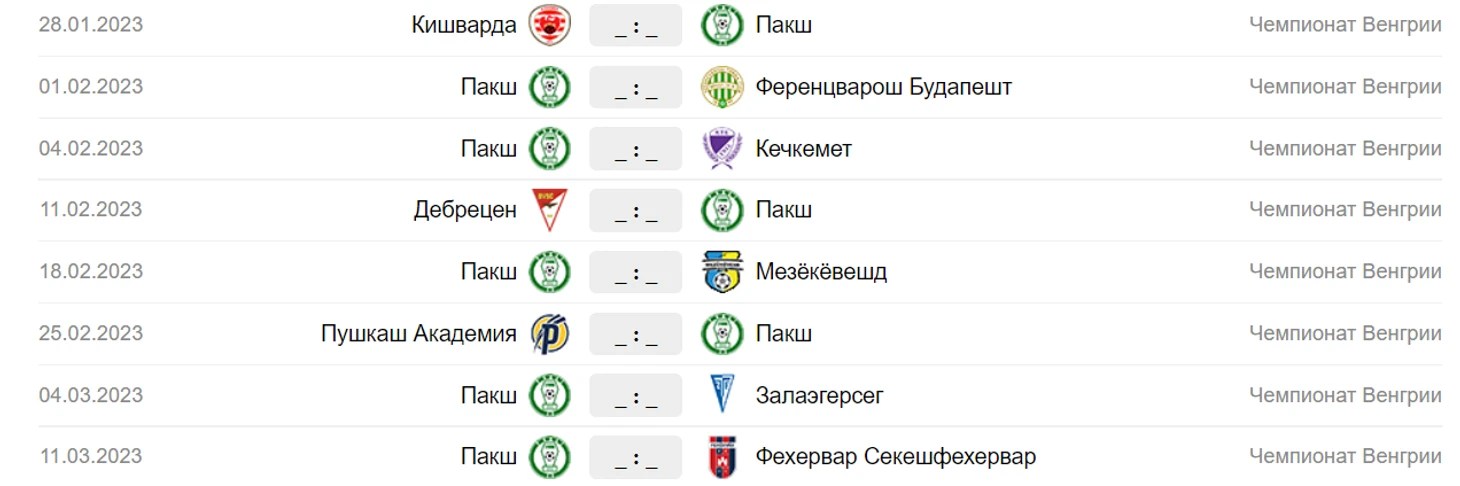
Task: Click the Puskas Akademia logo
Action: pos(549,333)
